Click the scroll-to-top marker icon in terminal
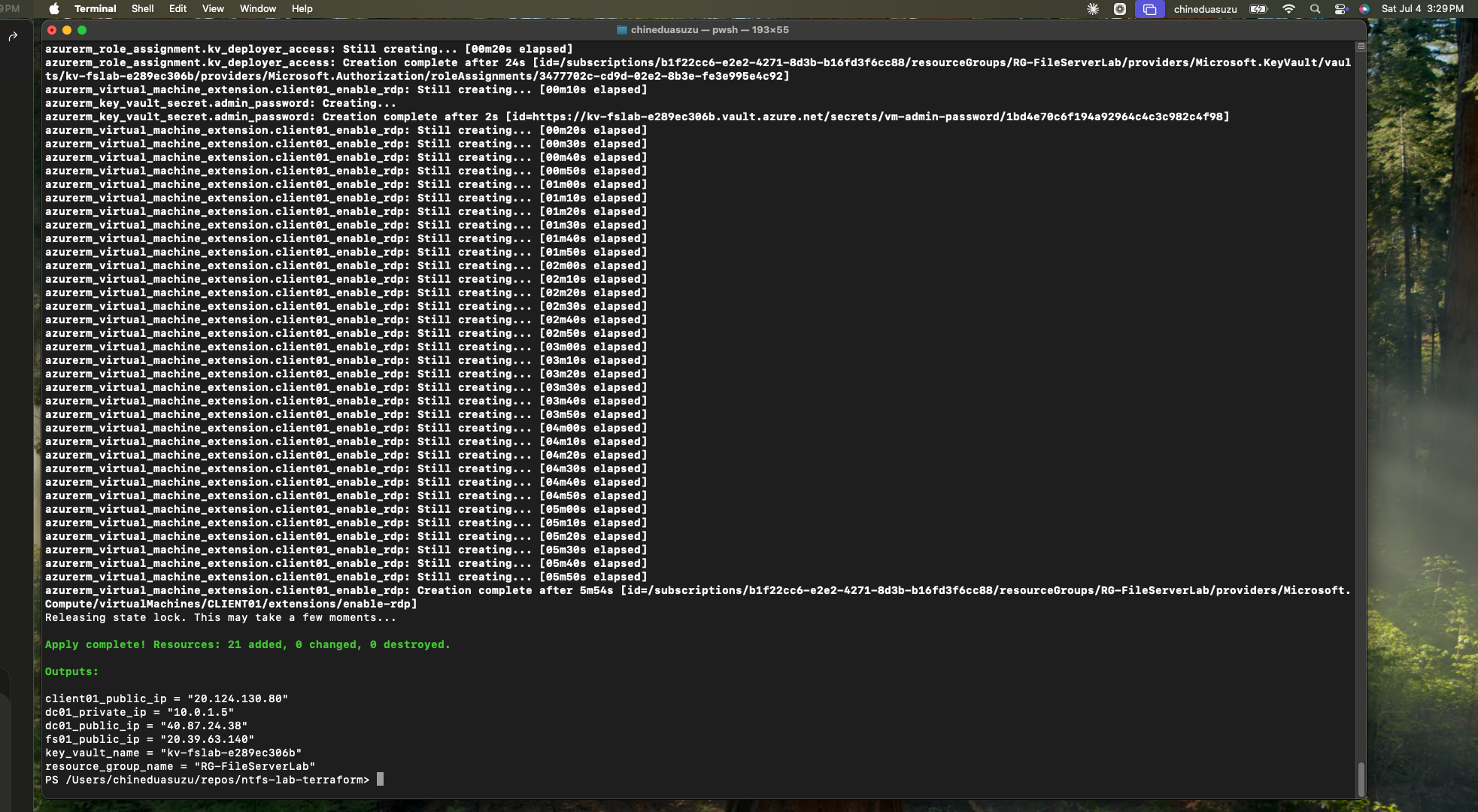The image size is (1478, 812). 1361,47
